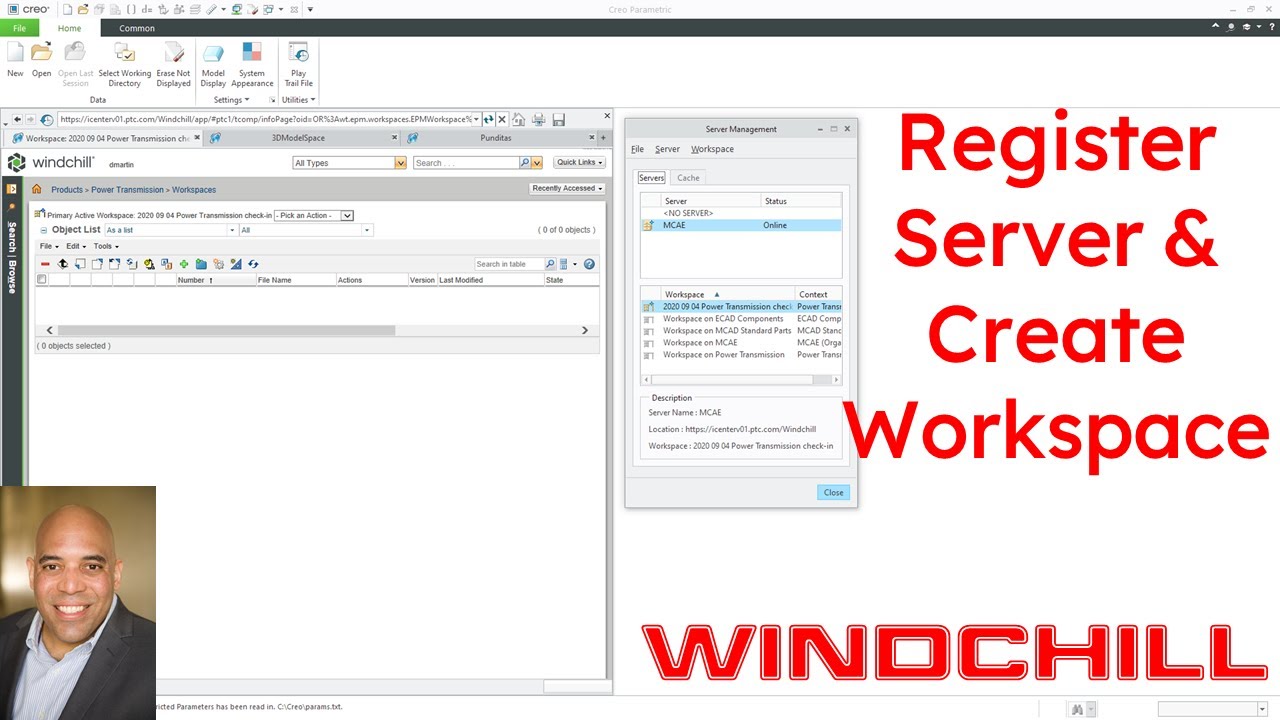The image size is (1280, 720).
Task: Select Workspace on Power Transmission row
Action: (741, 354)
